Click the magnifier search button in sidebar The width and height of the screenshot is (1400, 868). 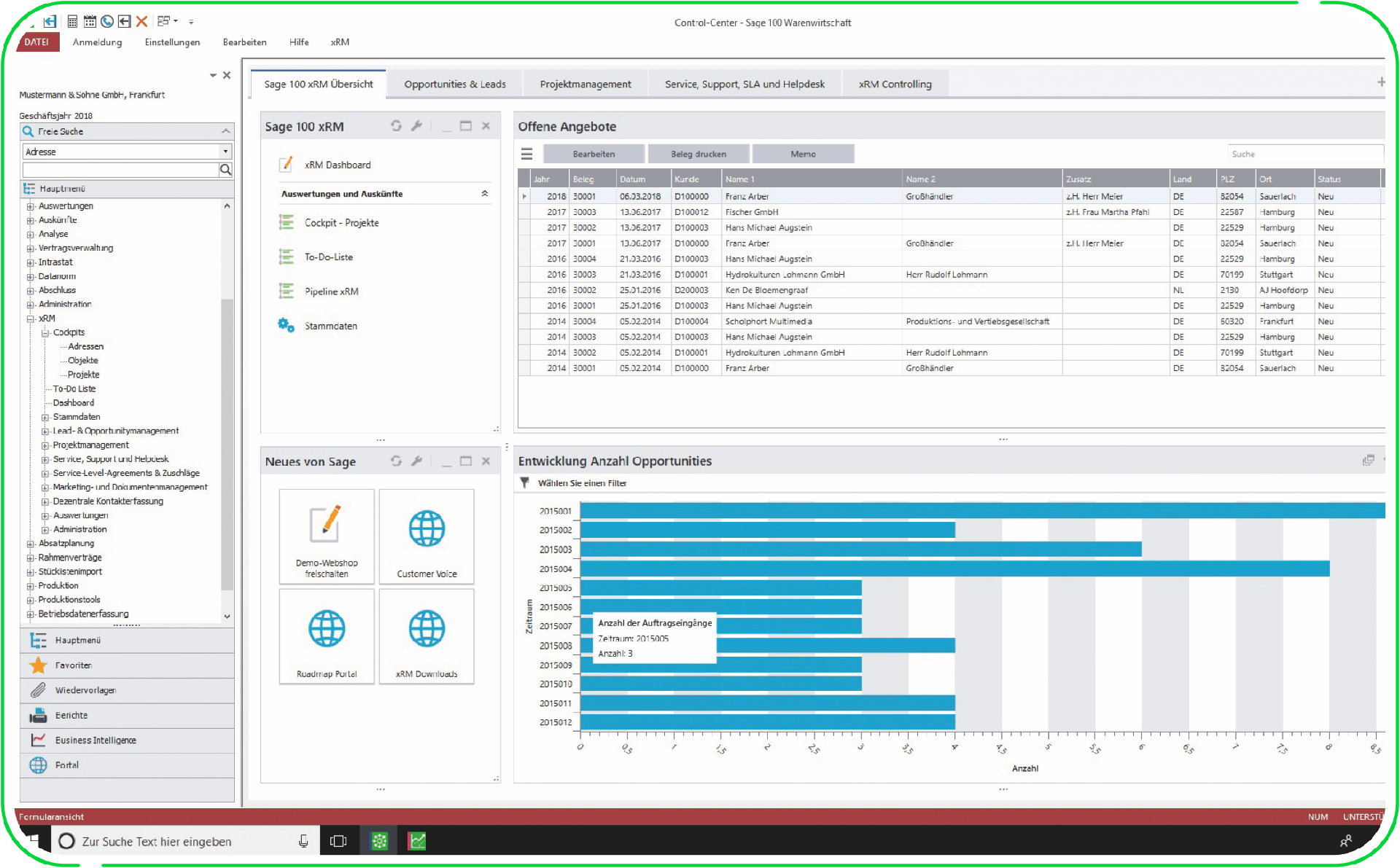click(226, 170)
